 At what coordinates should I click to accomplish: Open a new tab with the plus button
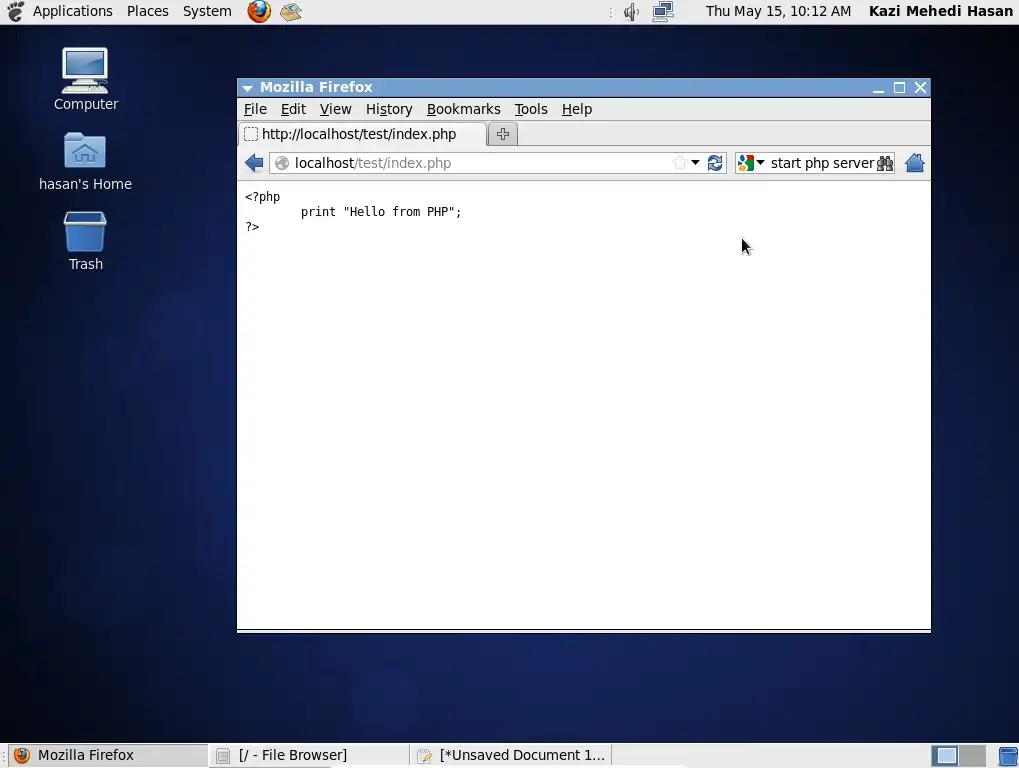[x=502, y=134]
